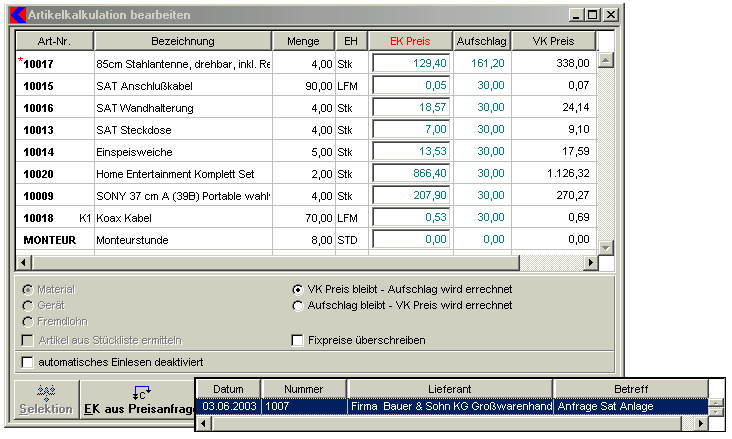Viewport: 732px width, 439px height.
Task: Click the EK Preis column header
Action: (x=410, y=41)
